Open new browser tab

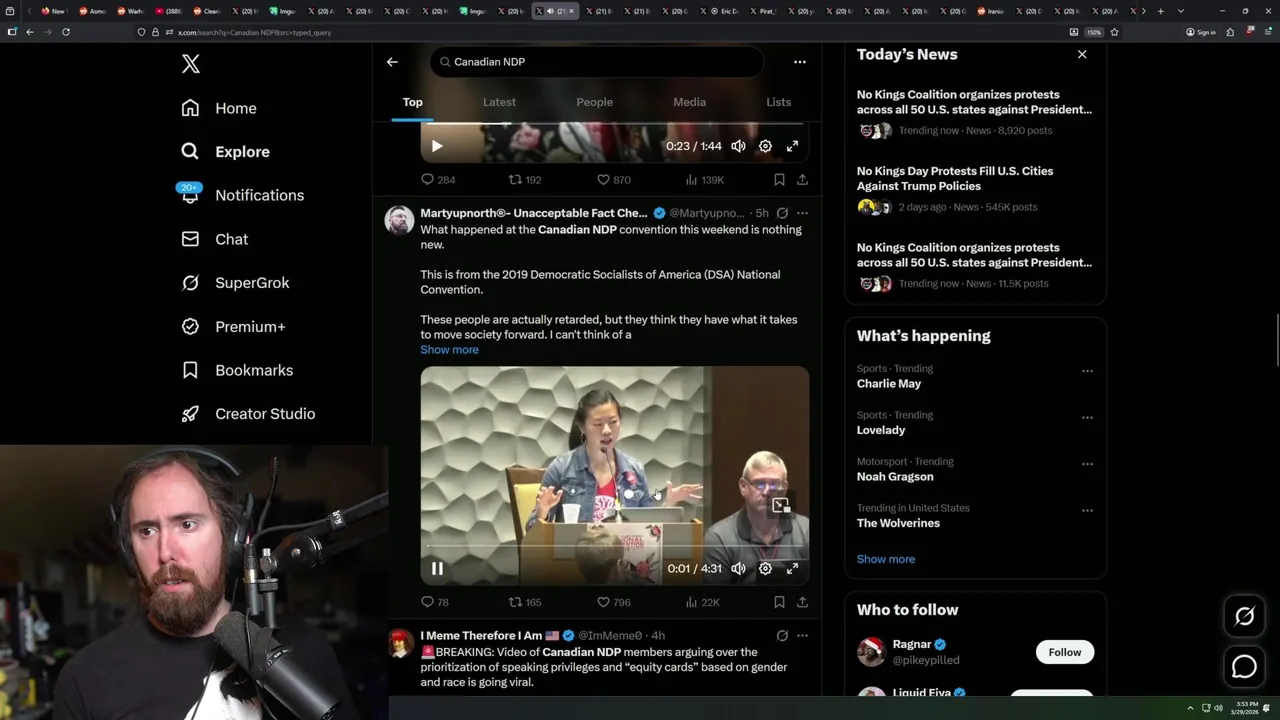point(1161,11)
